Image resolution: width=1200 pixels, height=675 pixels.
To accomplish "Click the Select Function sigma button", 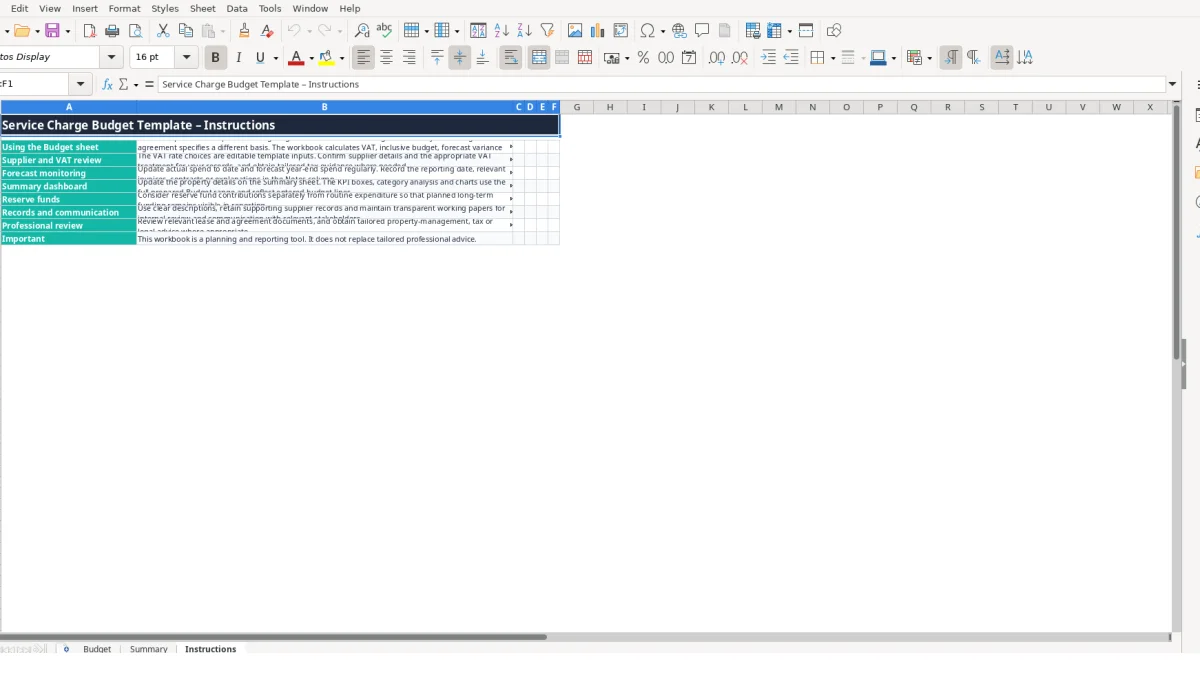I will point(124,84).
